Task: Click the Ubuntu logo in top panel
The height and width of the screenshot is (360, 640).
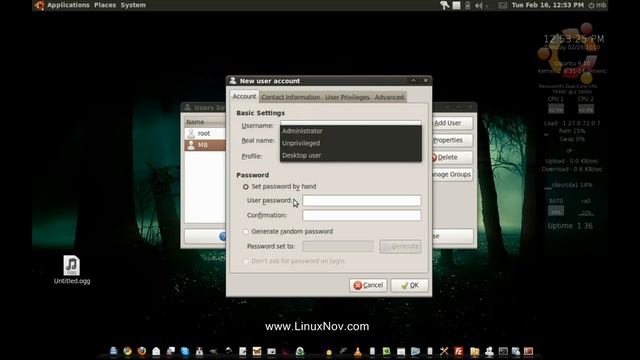Action: [39, 5]
